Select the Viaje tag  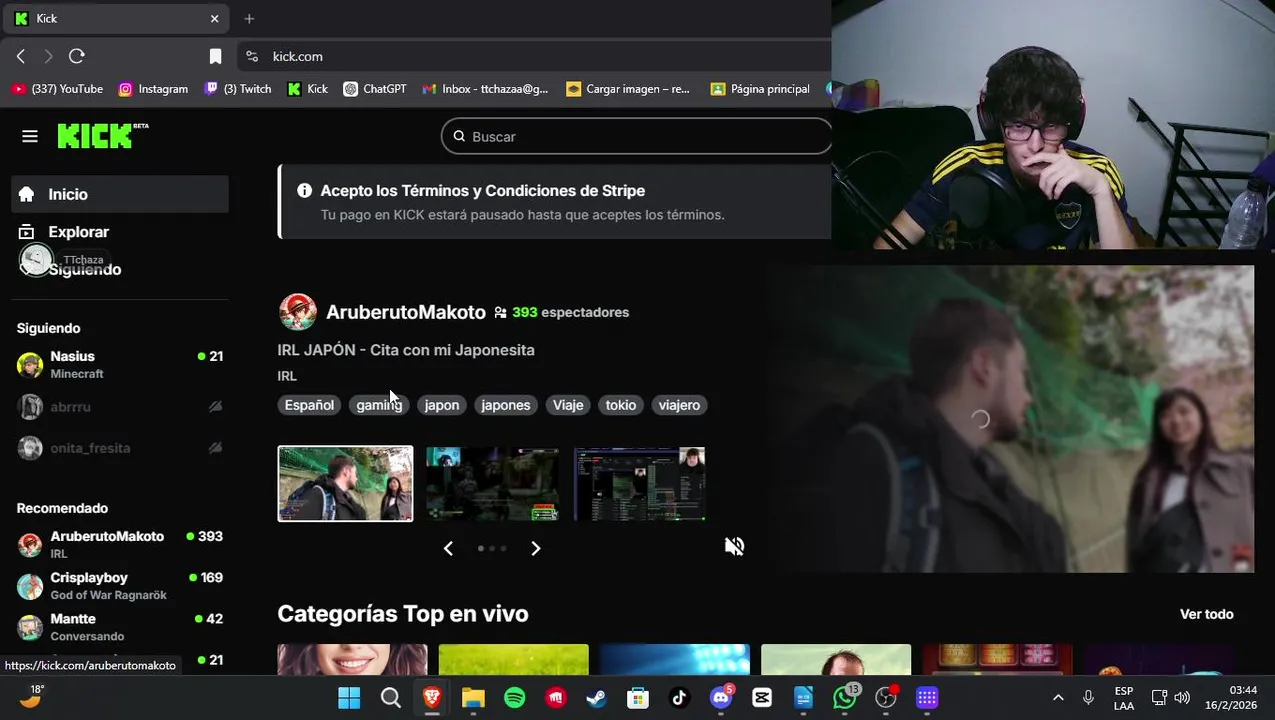point(568,405)
